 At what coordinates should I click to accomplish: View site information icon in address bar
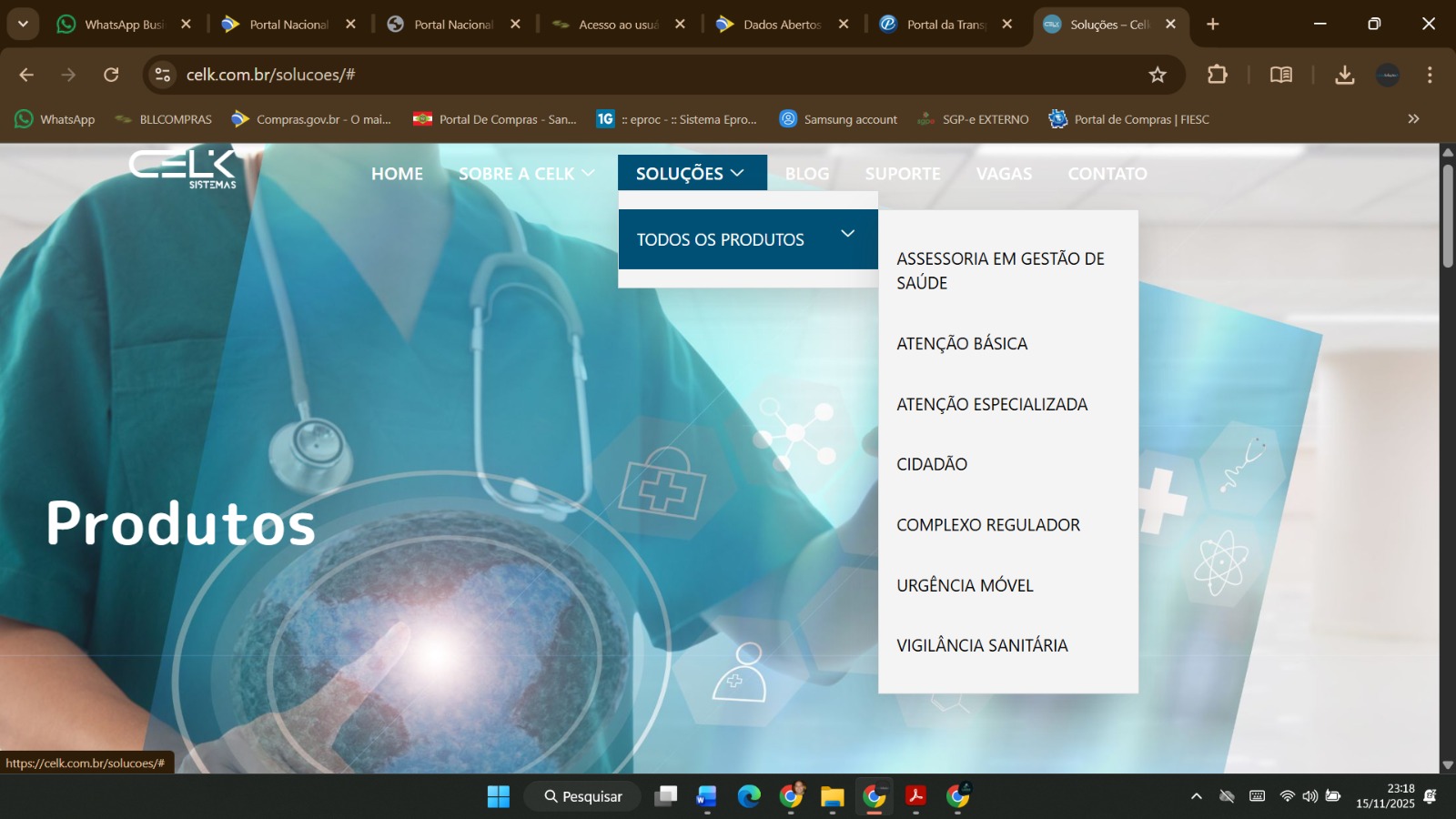[163, 75]
